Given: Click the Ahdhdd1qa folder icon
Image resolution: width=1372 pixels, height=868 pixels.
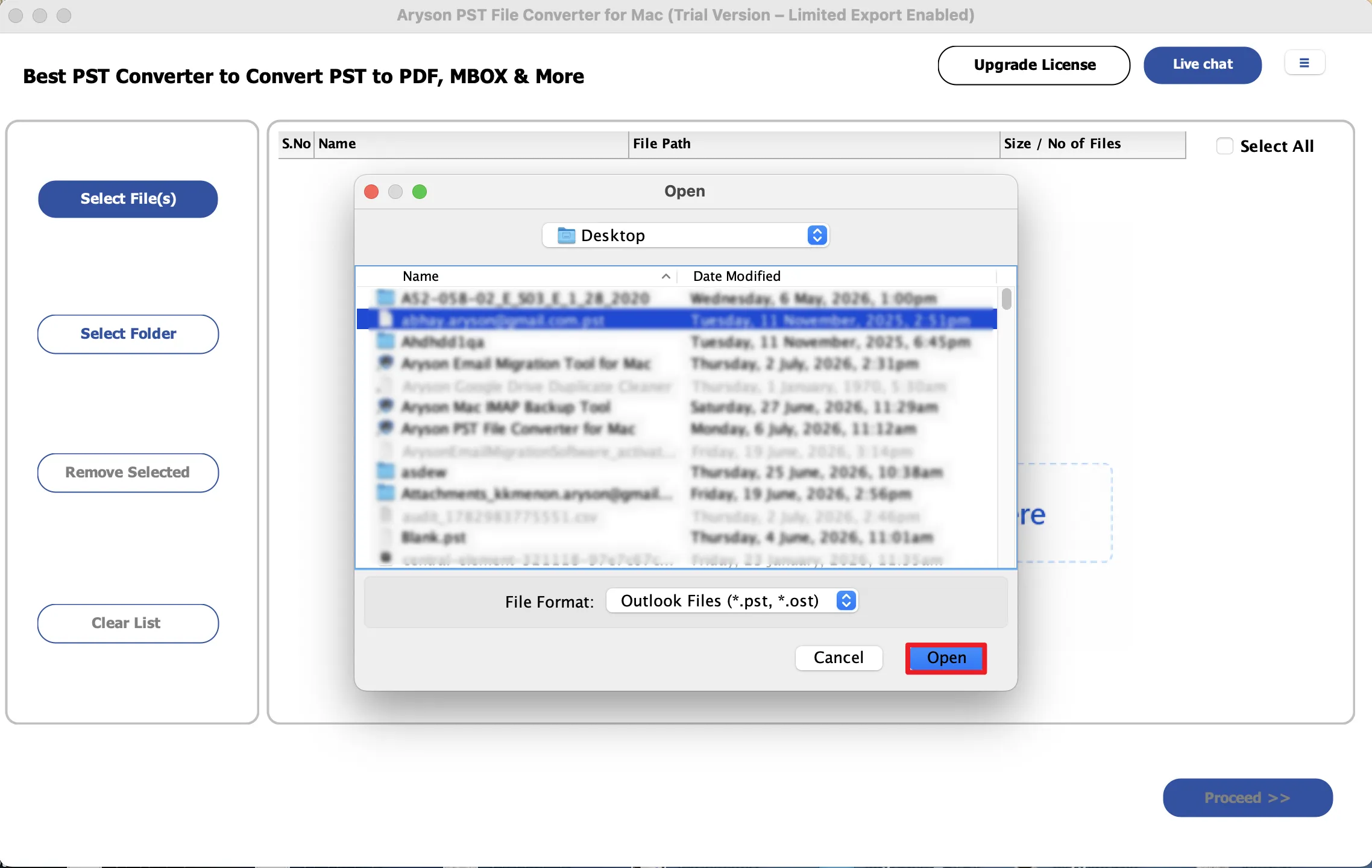Looking at the screenshot, I should pos(385,341).
